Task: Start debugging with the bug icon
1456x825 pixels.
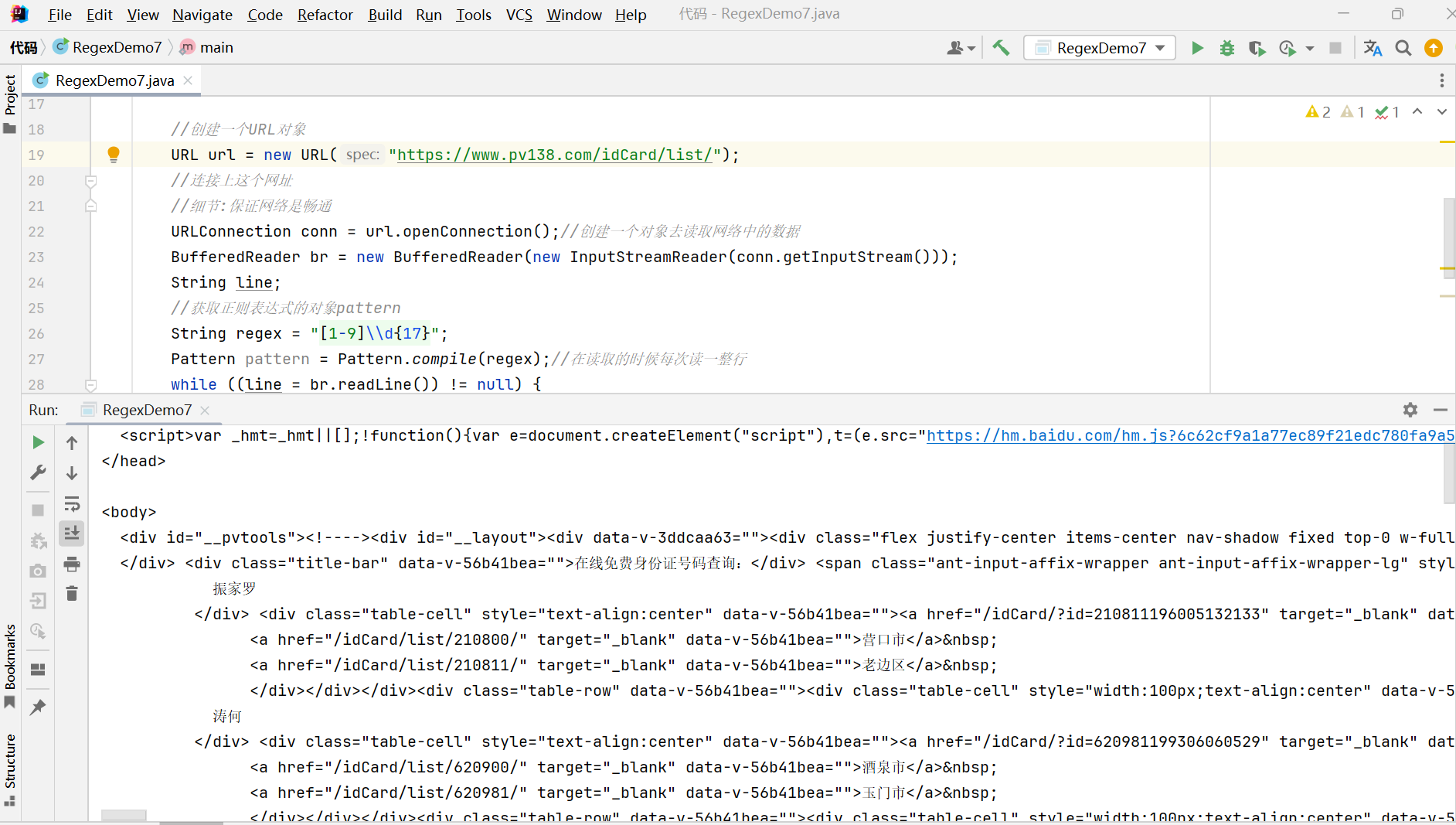Action: (x=1227, y=48)
